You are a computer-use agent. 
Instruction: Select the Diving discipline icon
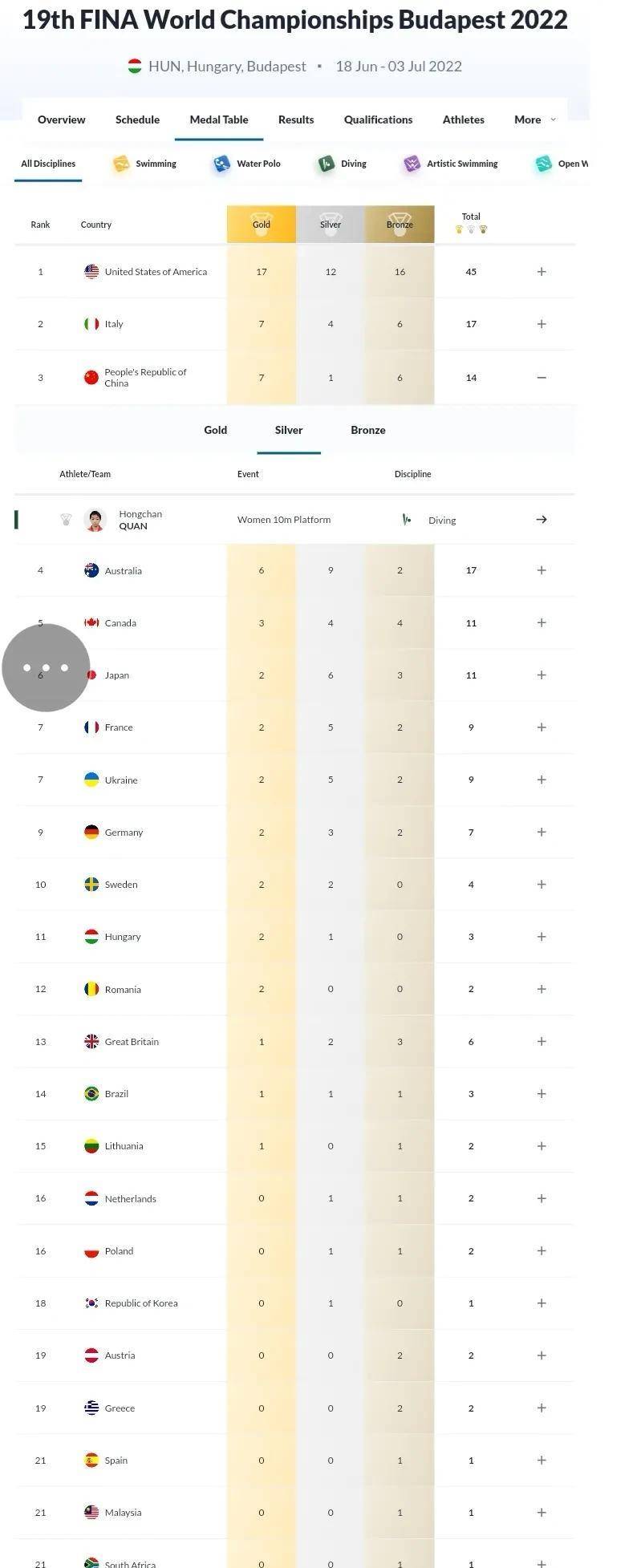pos(326,164)
